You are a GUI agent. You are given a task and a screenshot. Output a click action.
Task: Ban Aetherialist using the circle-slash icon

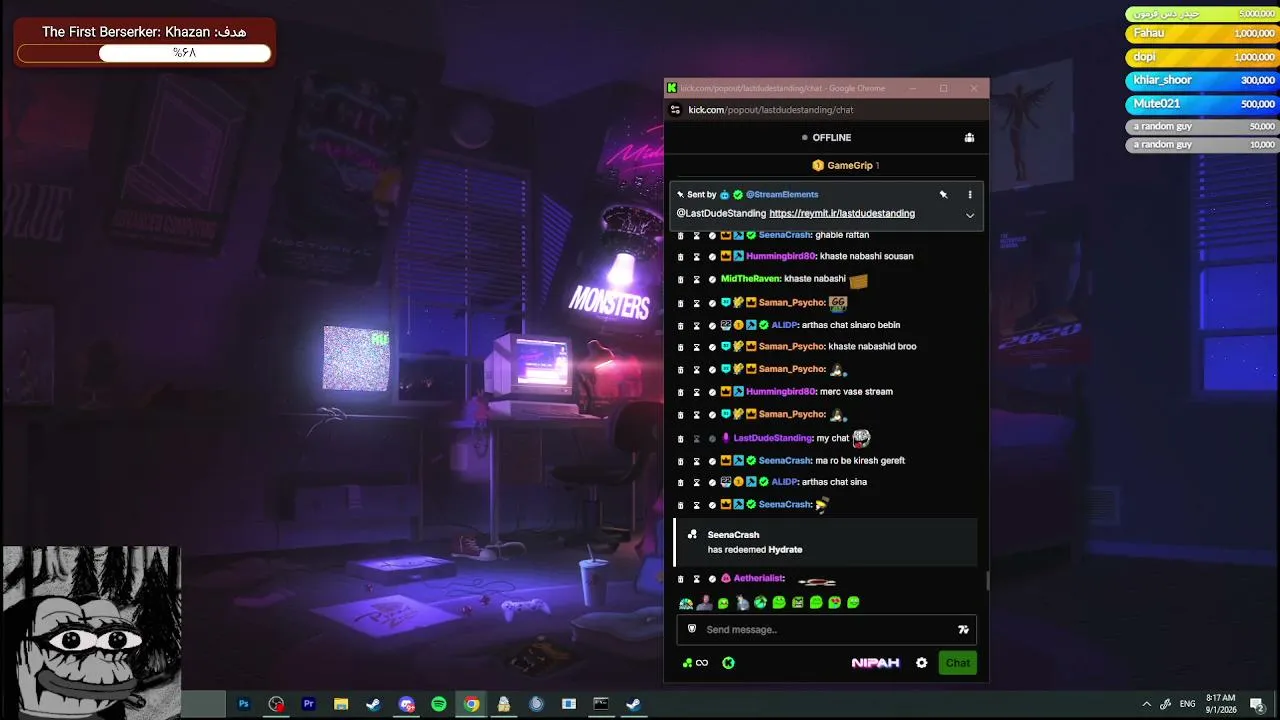(712, 579)
